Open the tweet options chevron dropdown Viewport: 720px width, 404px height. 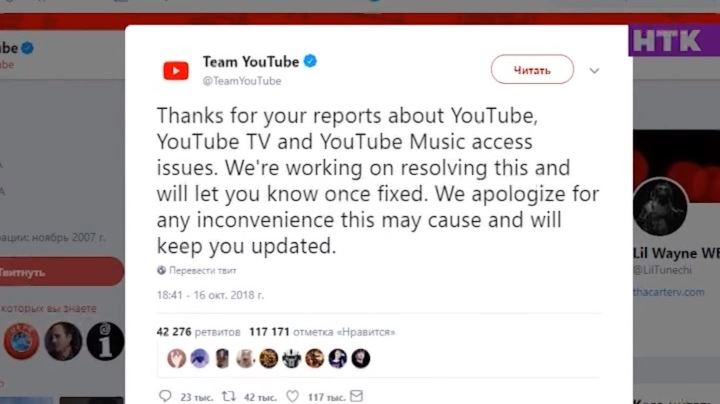pos(594,71)
